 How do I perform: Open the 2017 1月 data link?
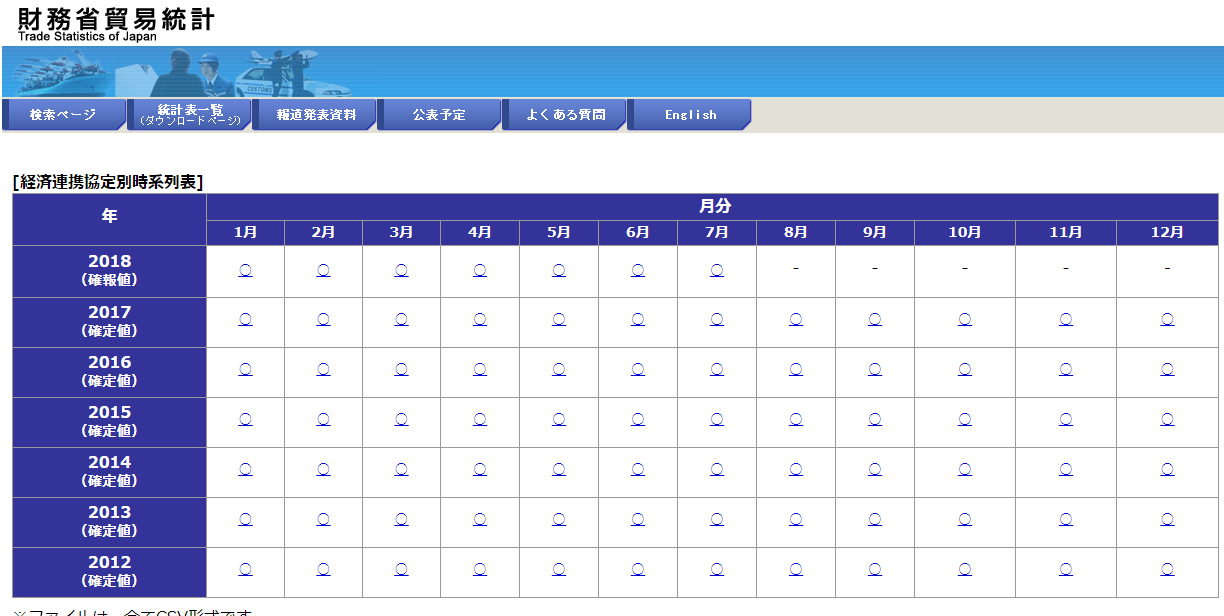[245, 320]
